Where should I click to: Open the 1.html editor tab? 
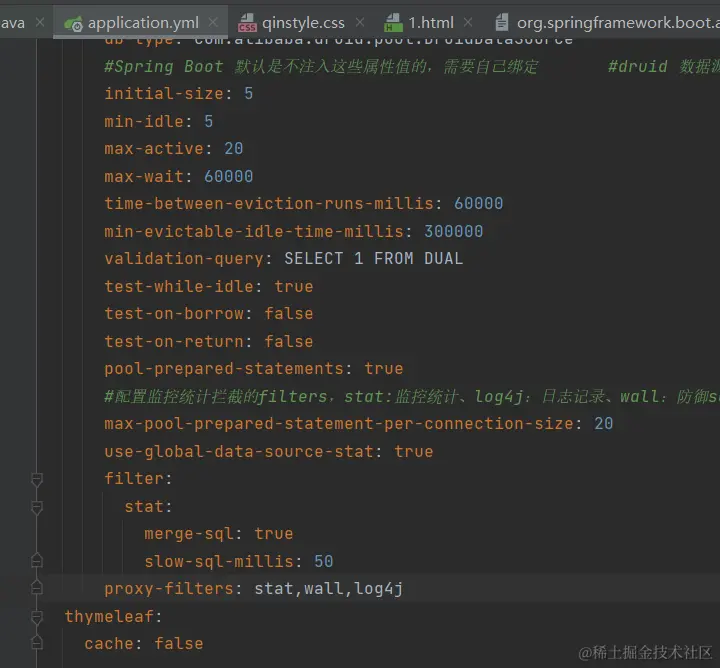(430, 22)
